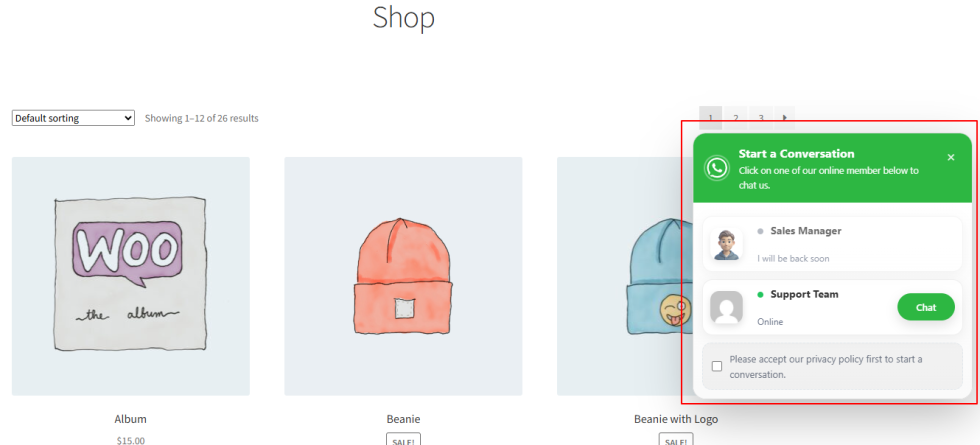The width and height of the screenshot is (980, 445).
Task: Click the gray status dot beside Sales Manager
Action: click(x=760, y=231)
